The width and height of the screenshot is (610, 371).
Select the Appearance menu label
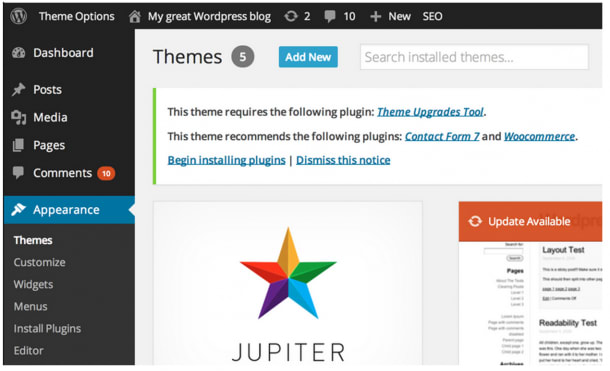click(x=66, y=210)
